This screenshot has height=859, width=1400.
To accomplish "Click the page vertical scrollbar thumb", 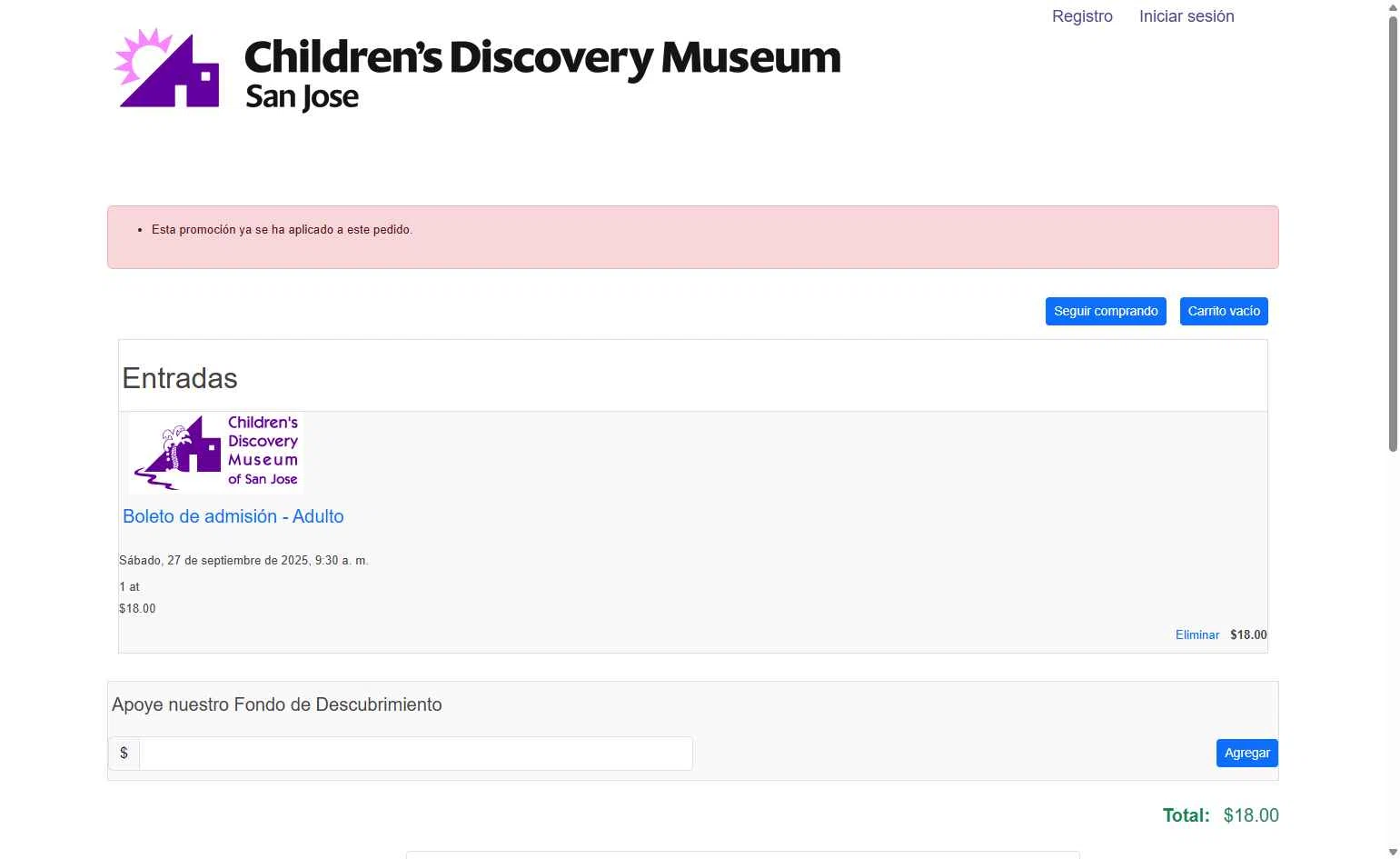I will [1393, 234].
